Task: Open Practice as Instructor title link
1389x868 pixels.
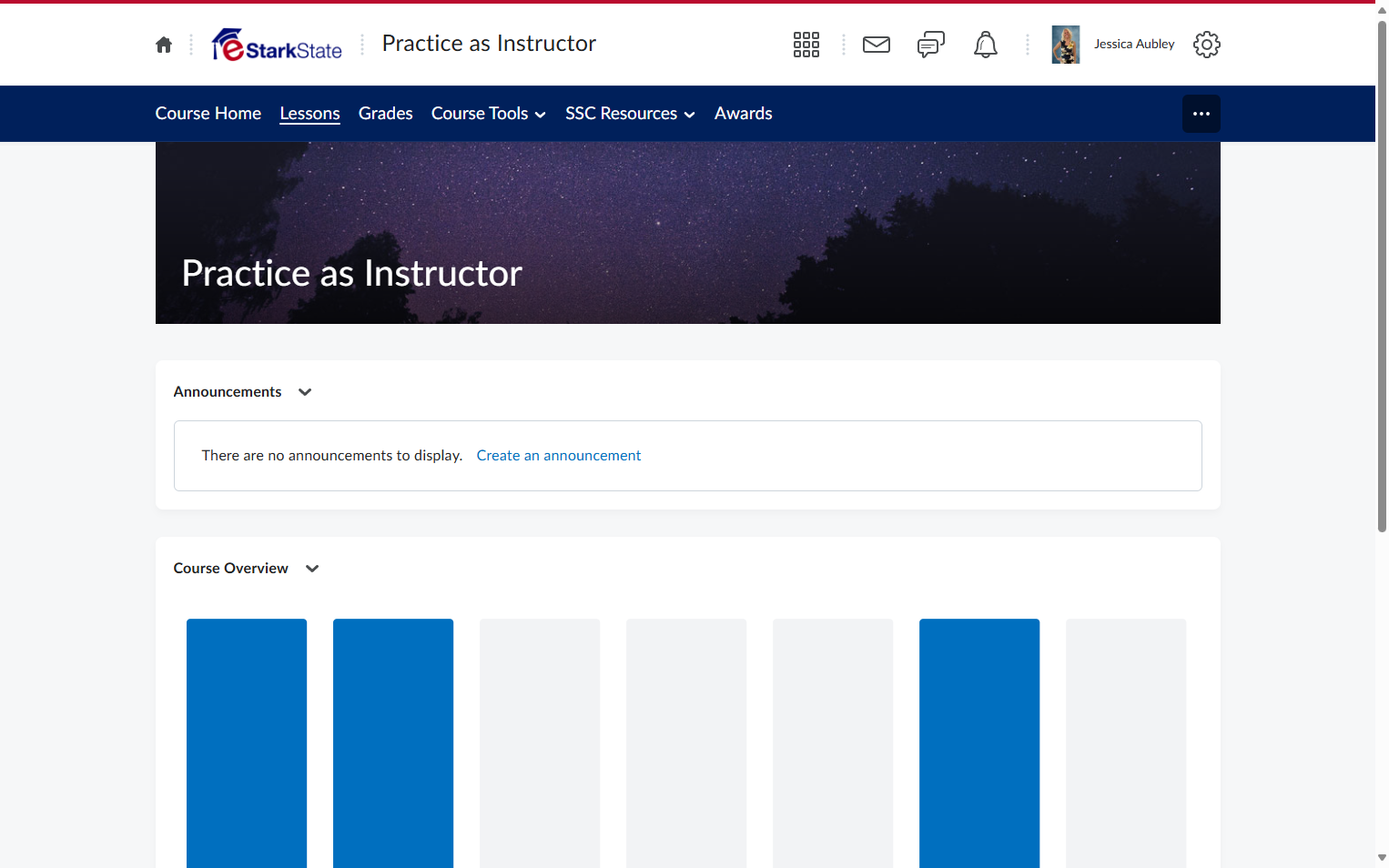Action: pos(489,44)
